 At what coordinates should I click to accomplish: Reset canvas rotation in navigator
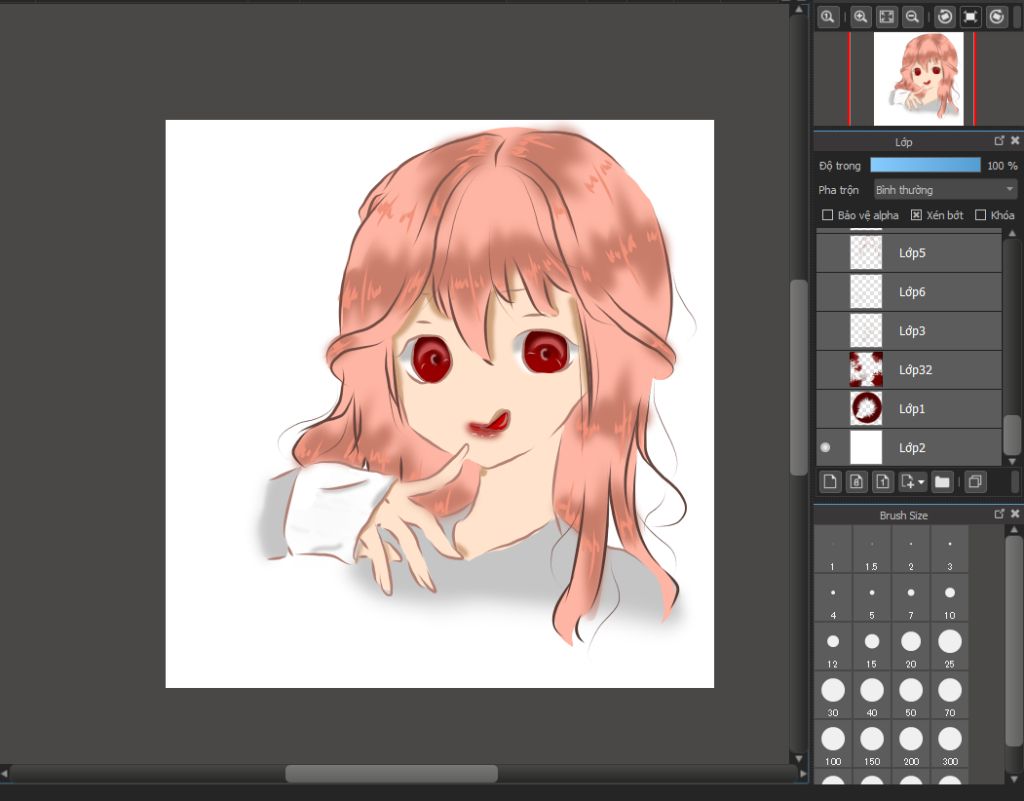click(970, 17)
